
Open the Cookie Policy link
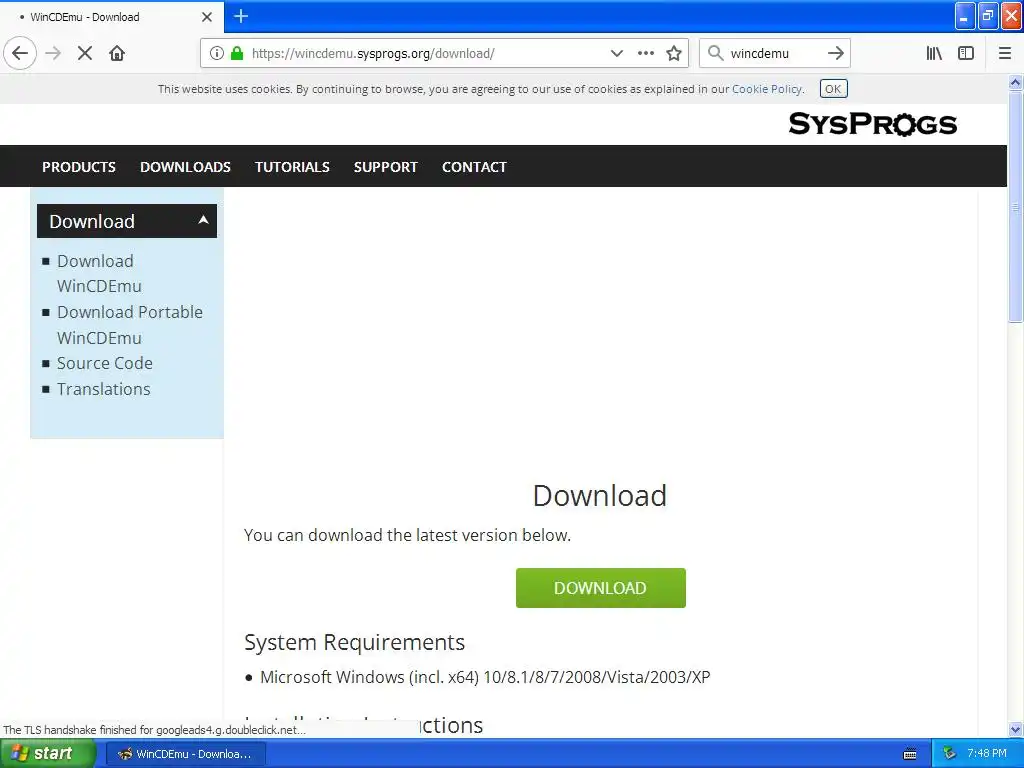767,89
